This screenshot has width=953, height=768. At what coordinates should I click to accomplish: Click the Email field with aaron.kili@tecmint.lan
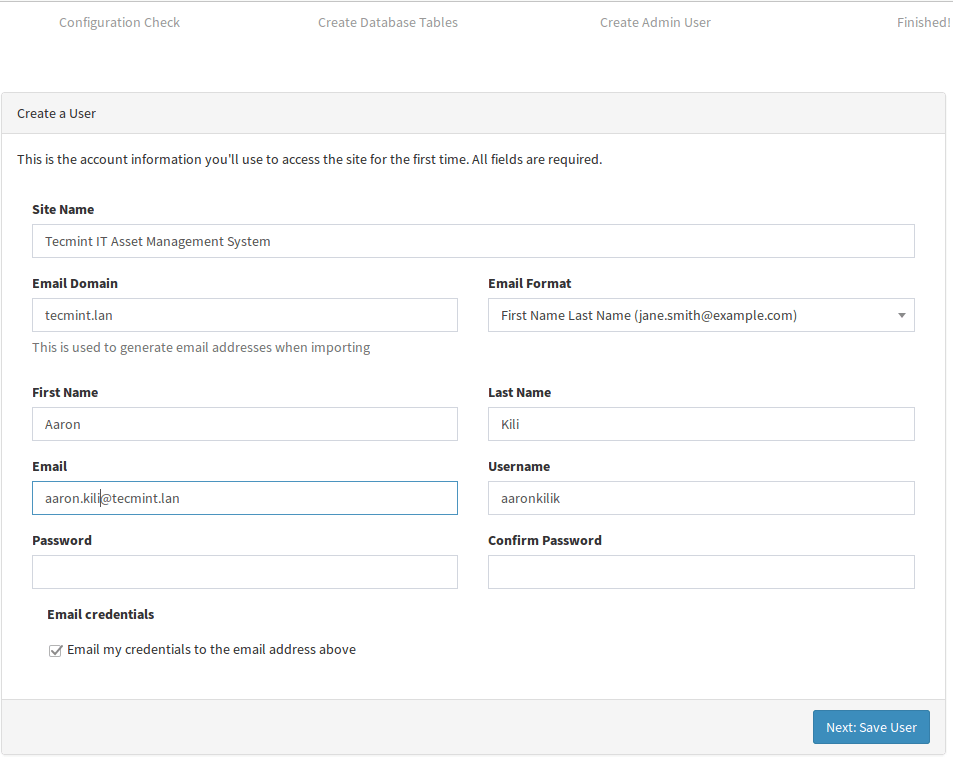point(245,498)
